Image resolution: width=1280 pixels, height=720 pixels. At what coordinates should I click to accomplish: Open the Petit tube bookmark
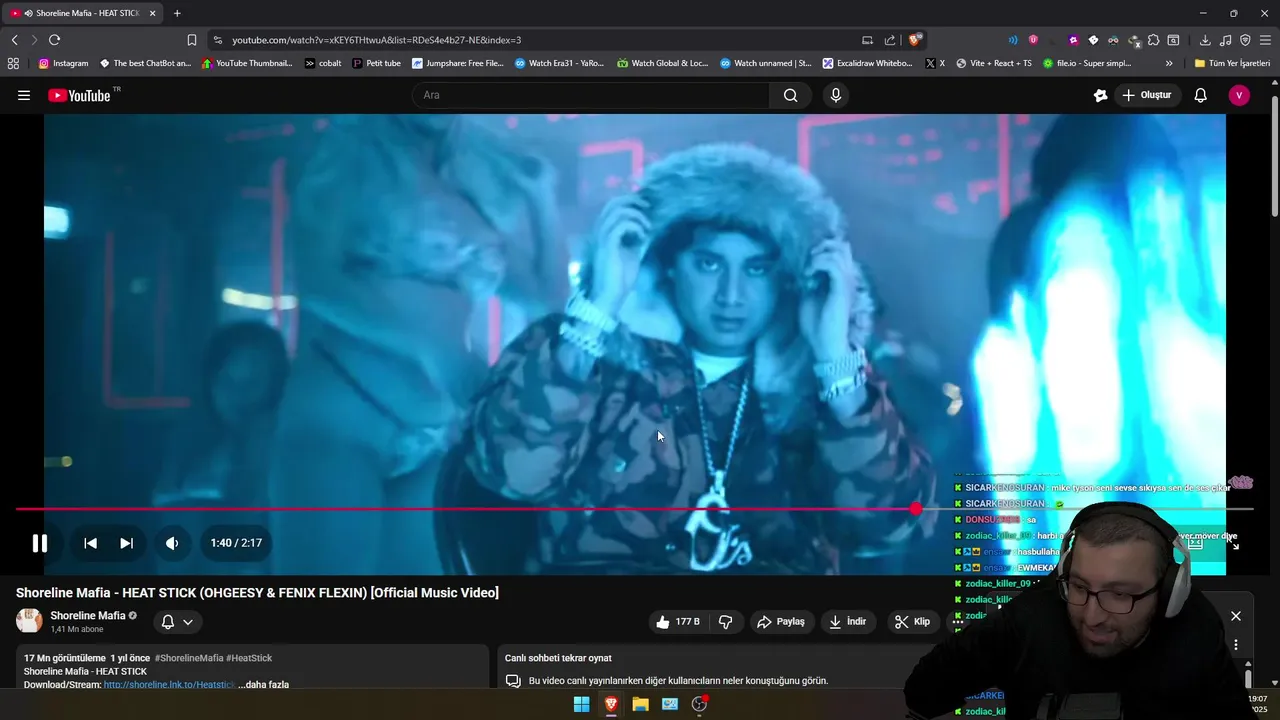(x=376, y=63)
